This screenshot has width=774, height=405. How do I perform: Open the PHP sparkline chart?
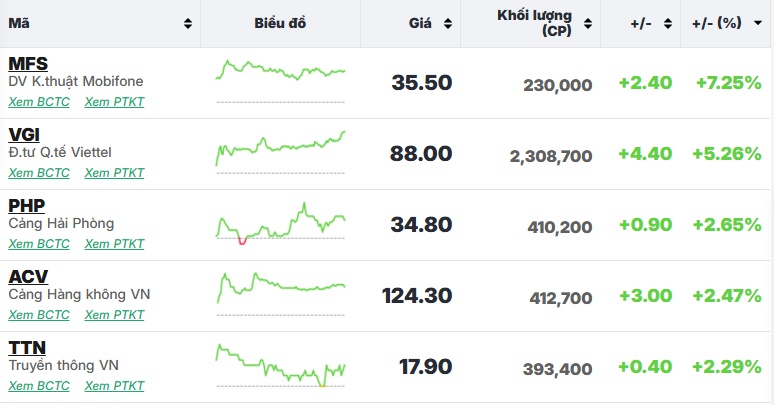pos(280,222)
